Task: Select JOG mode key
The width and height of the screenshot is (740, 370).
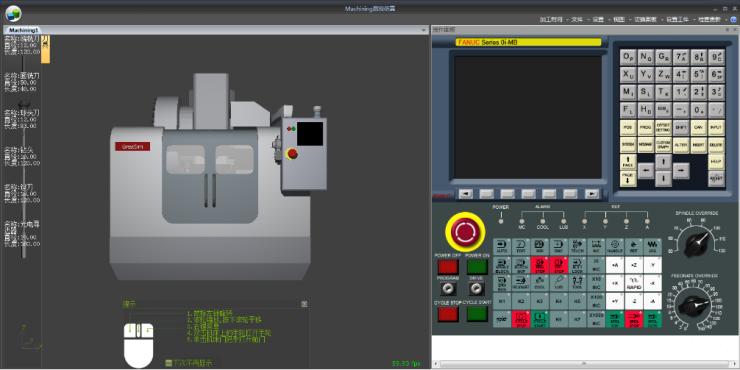Action: 653,246
